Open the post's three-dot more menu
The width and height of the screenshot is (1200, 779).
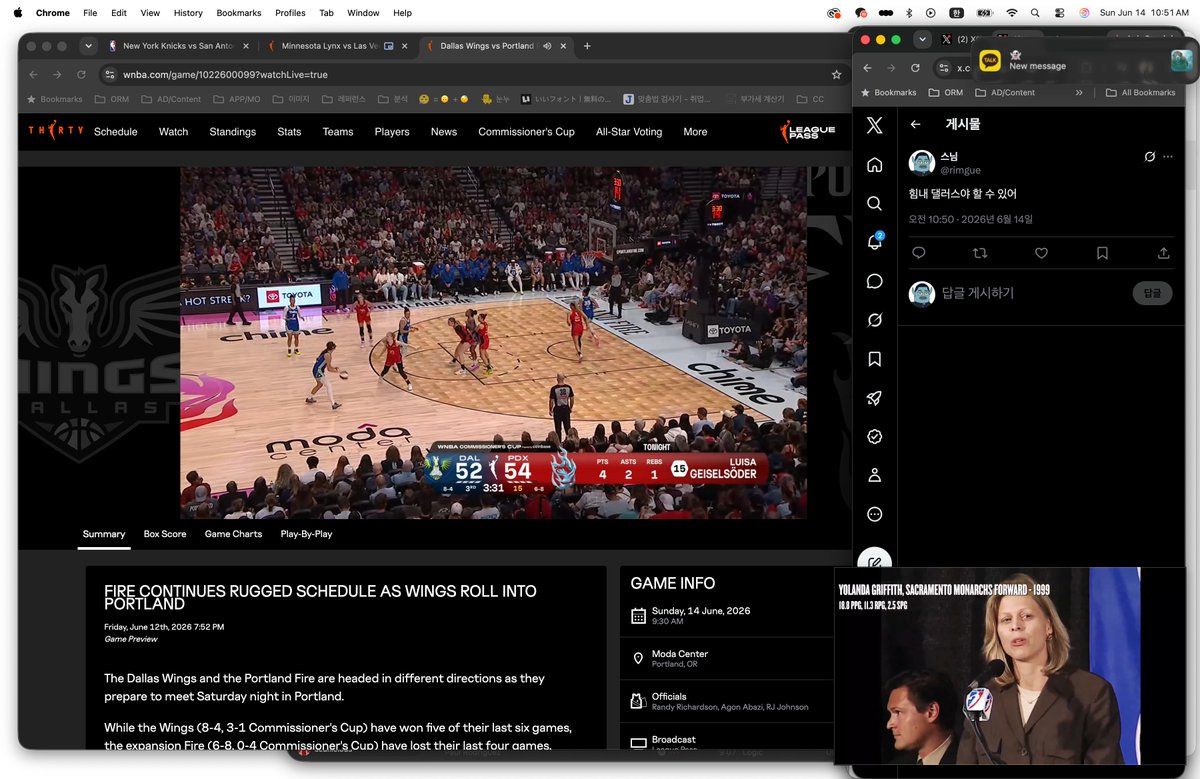[x=1168, y=157]
